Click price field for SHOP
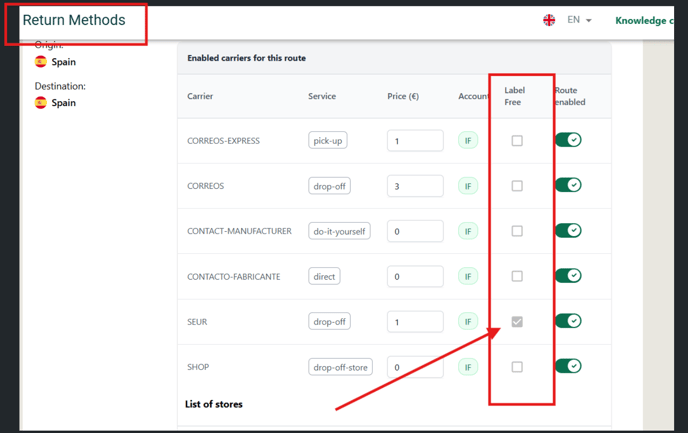The height and width of the screenshot is (433, 688). tap(415, 367)
